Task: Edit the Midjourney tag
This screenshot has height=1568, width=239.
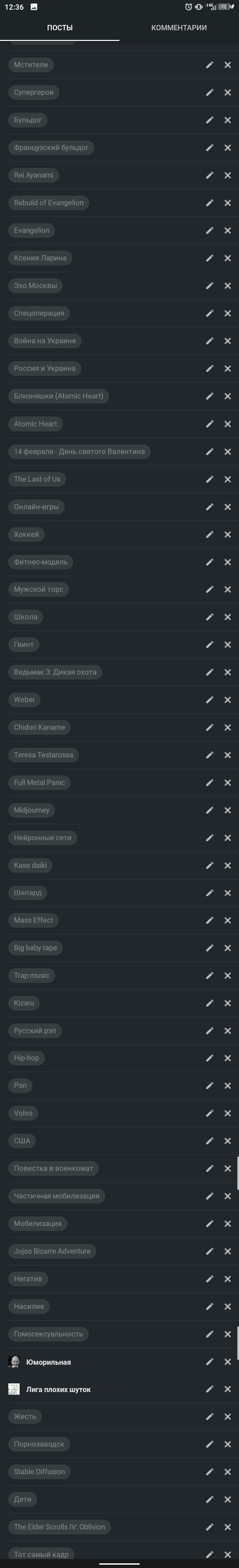Action: pyautogui.click(x=209, y=810)
